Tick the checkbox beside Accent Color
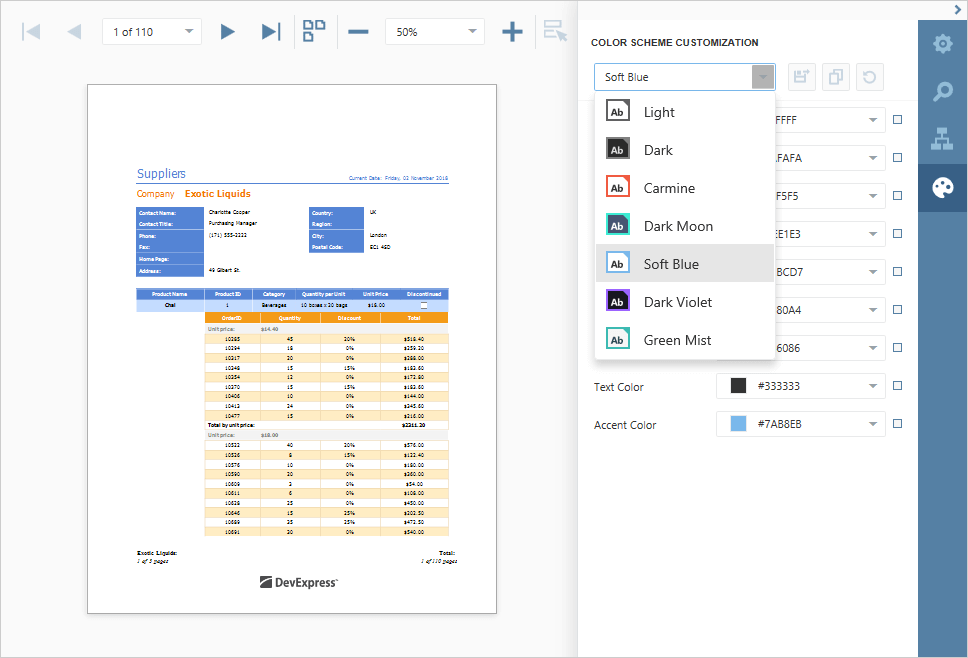968x658 pixels. pos(897,424)
